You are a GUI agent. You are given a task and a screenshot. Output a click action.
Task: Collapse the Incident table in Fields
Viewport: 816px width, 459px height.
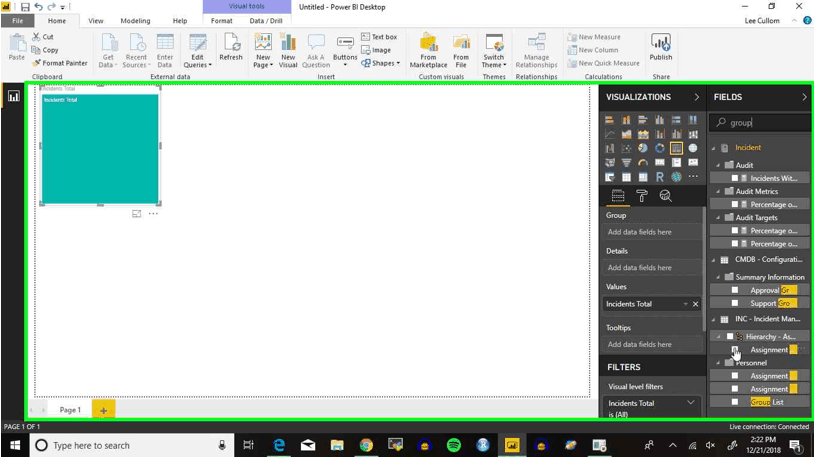[713, 148]
